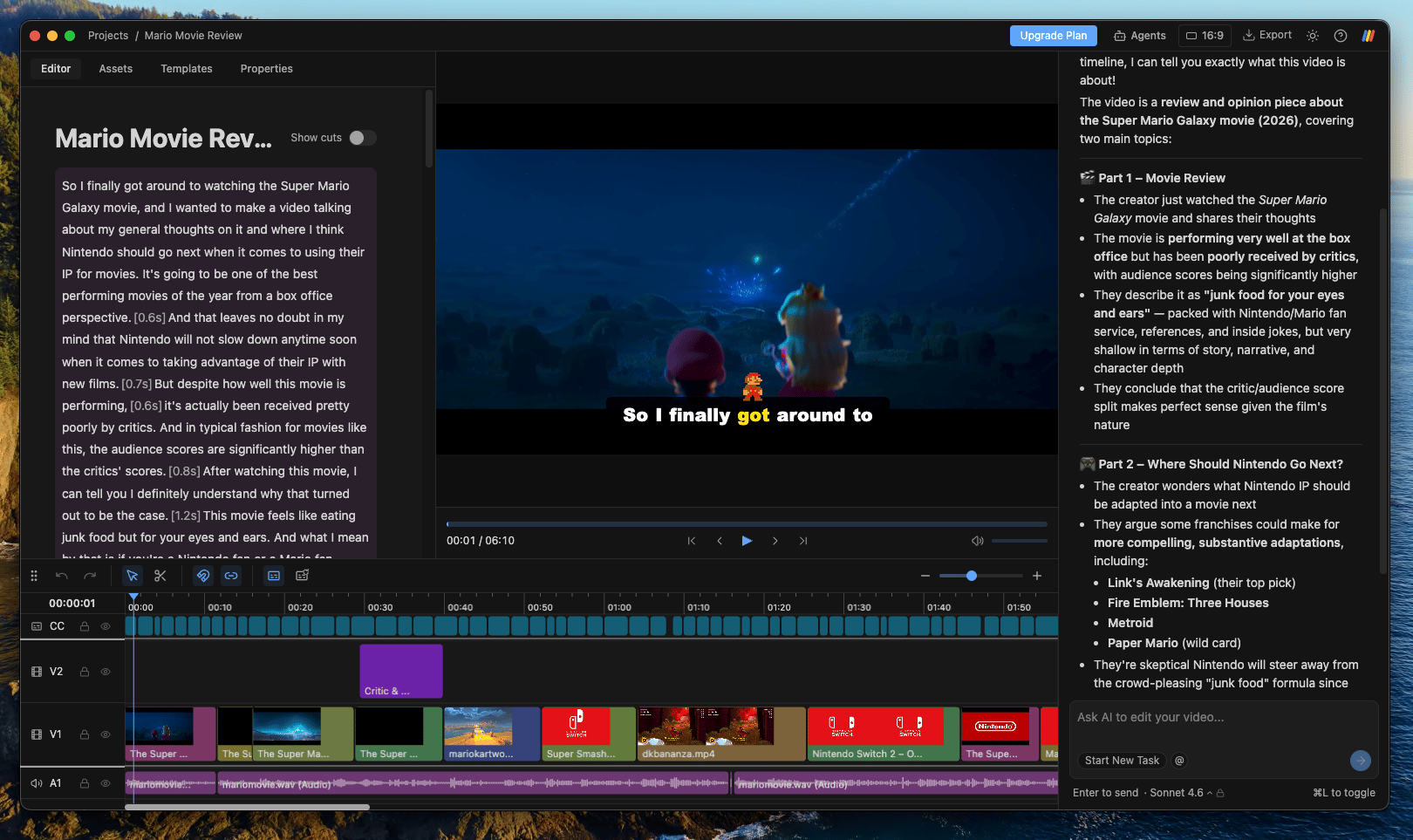Click the CC track caption icon

pos(37,626)
